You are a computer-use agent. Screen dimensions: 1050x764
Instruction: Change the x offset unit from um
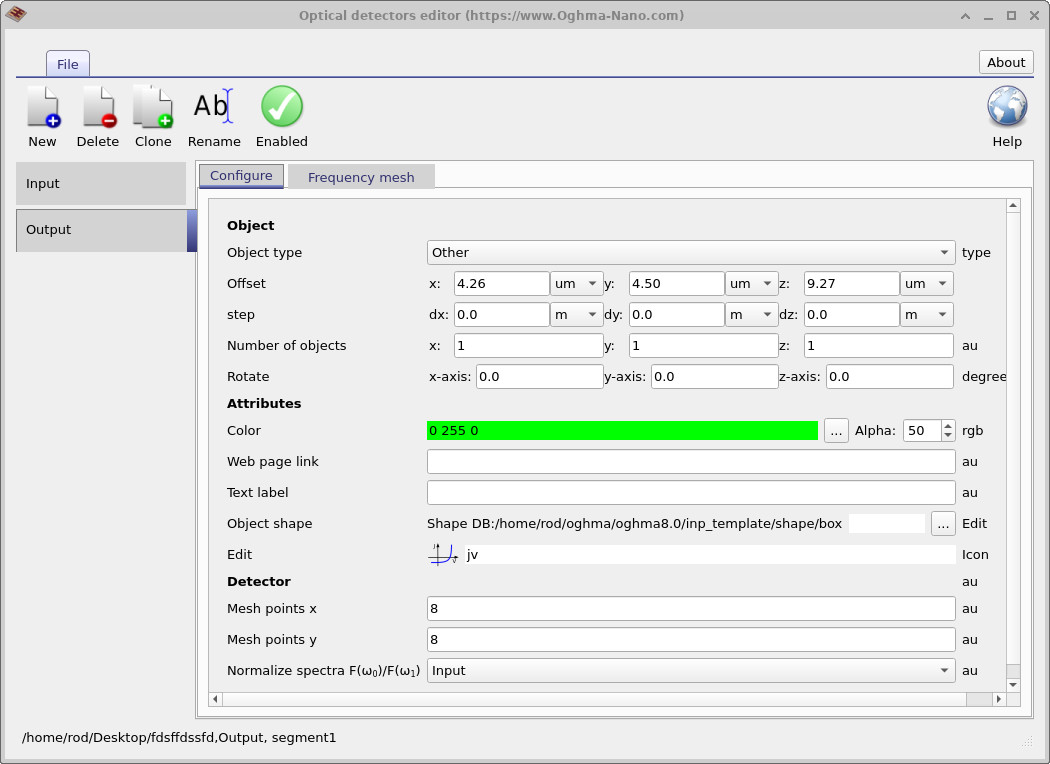click(576, 283)
